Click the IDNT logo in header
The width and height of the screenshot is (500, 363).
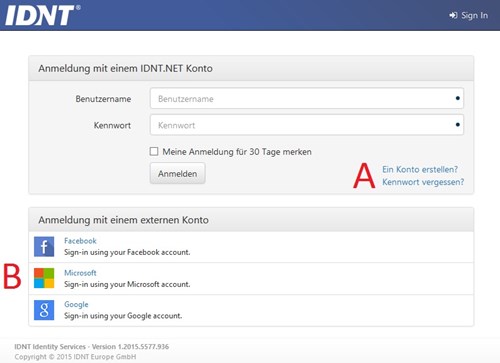click(x=43, y=15)
